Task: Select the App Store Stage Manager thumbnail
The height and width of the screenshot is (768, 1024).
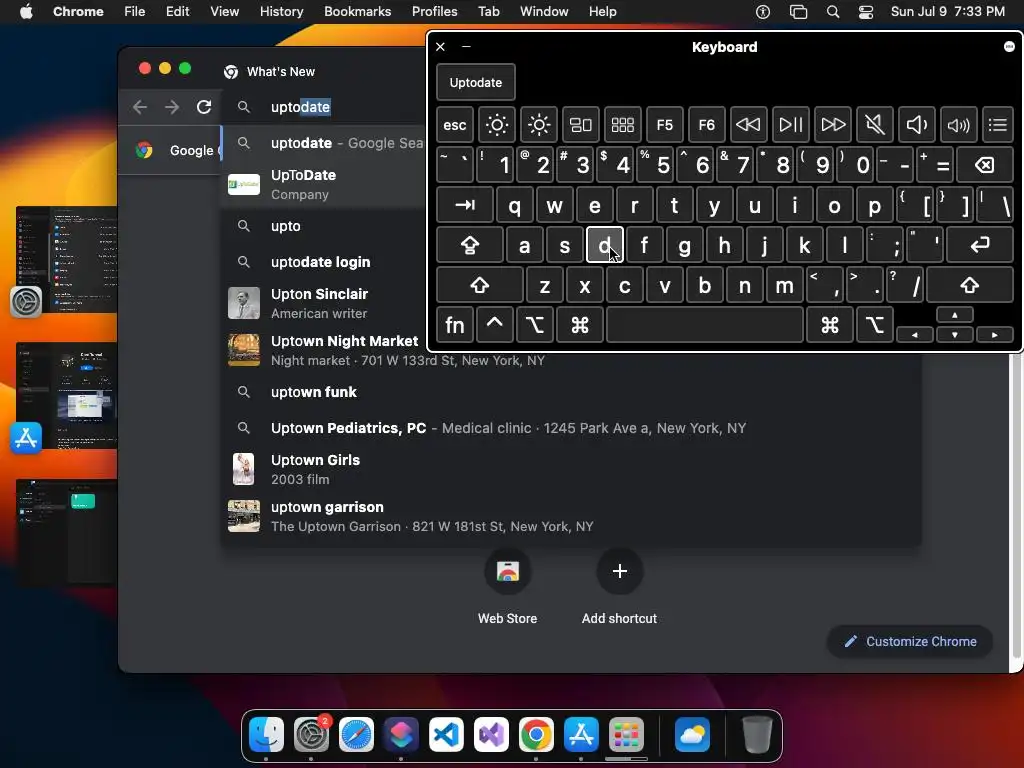Action: click(67, 395)
